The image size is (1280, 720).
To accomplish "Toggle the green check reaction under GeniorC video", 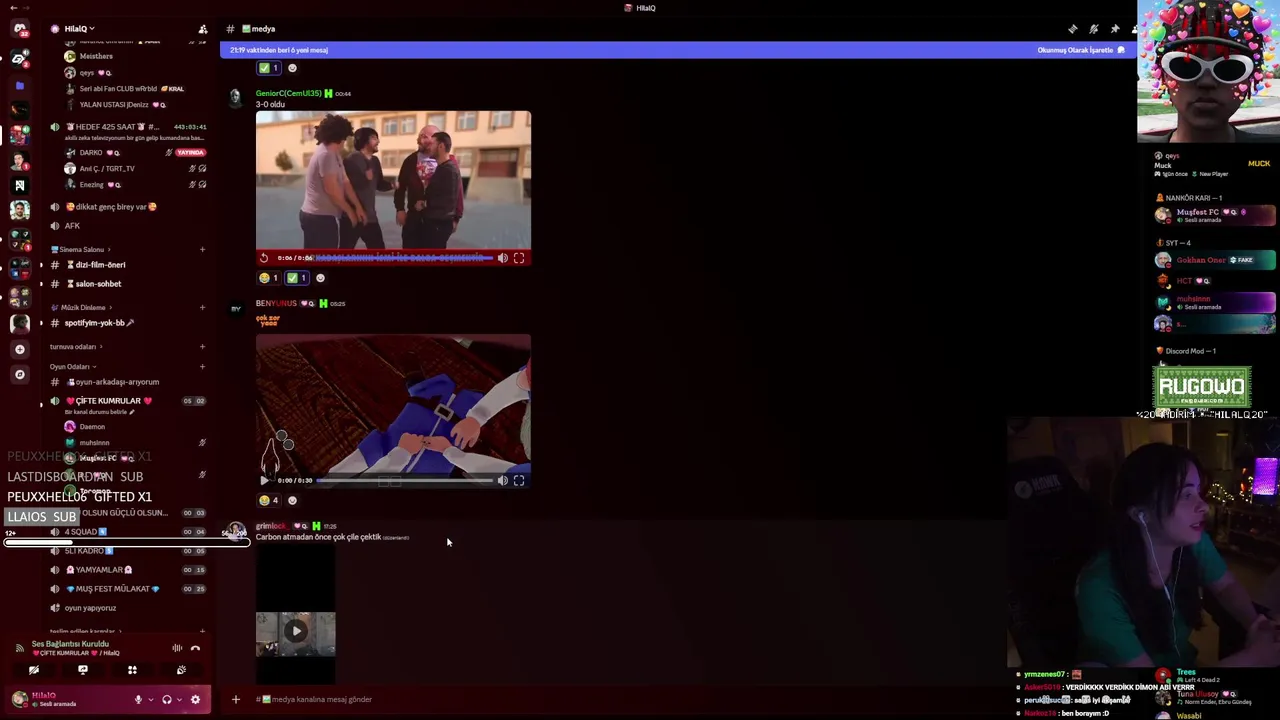I will (x=296, y=278).
